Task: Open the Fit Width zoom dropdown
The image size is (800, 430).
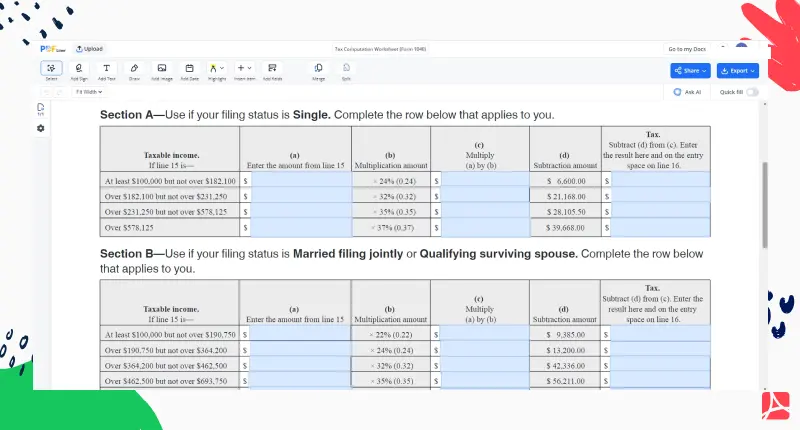Action: click(x=89, y=92)
